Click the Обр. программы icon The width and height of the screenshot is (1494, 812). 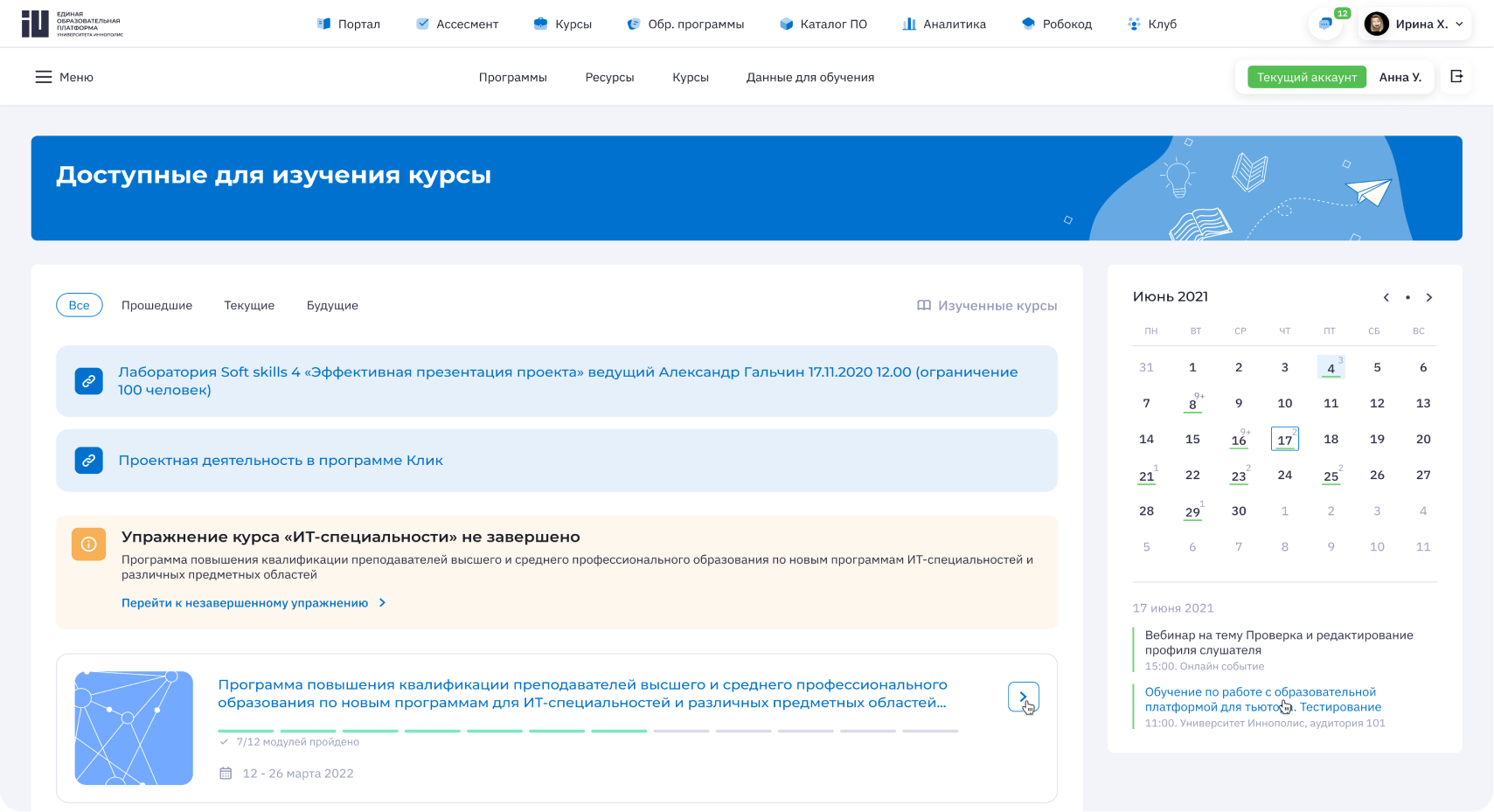(x=634, y=24)
